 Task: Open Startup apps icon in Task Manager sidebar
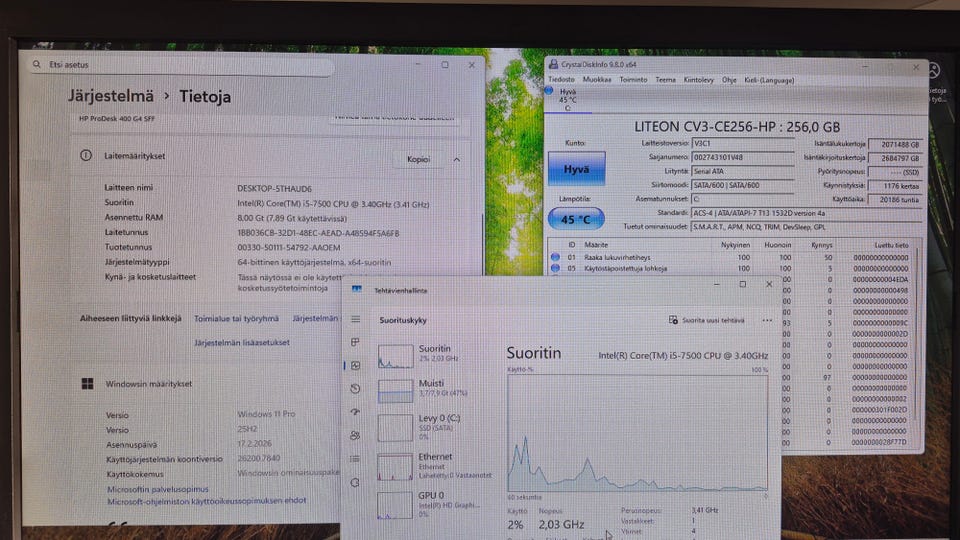[x=355, y=412]
